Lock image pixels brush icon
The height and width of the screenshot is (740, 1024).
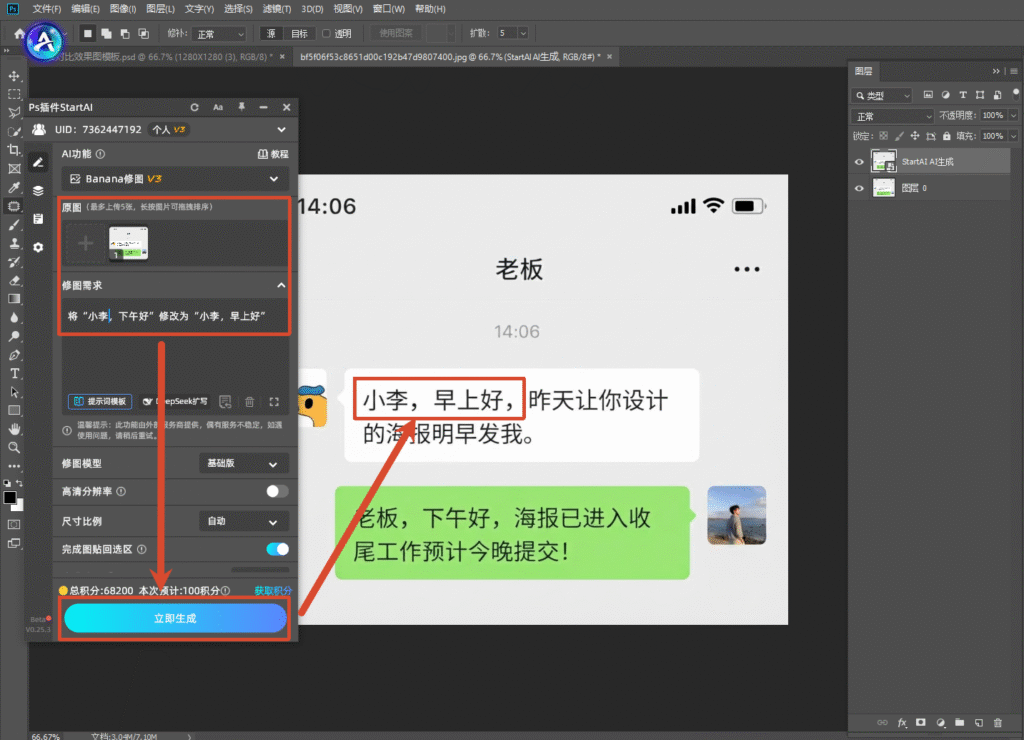click(899, 136)
